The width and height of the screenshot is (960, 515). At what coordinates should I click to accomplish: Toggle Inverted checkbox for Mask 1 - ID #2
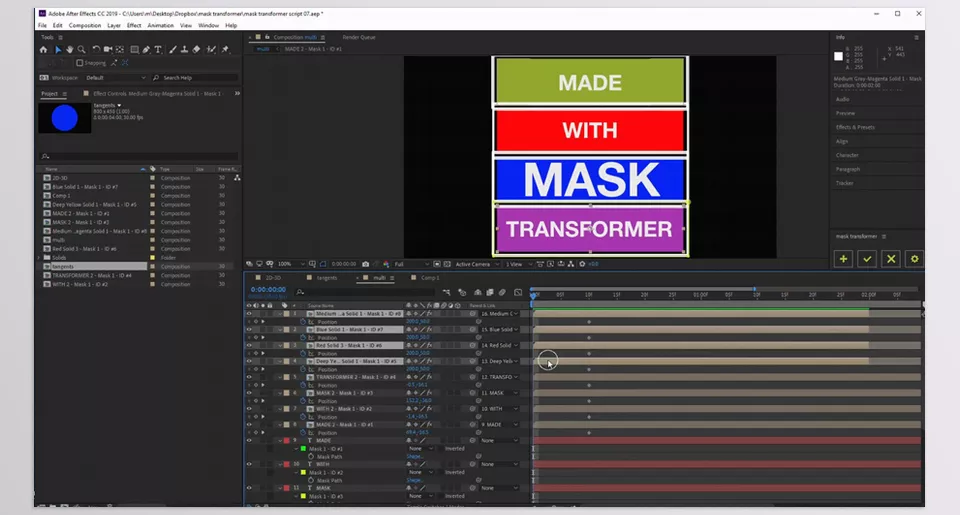[441, 472]
